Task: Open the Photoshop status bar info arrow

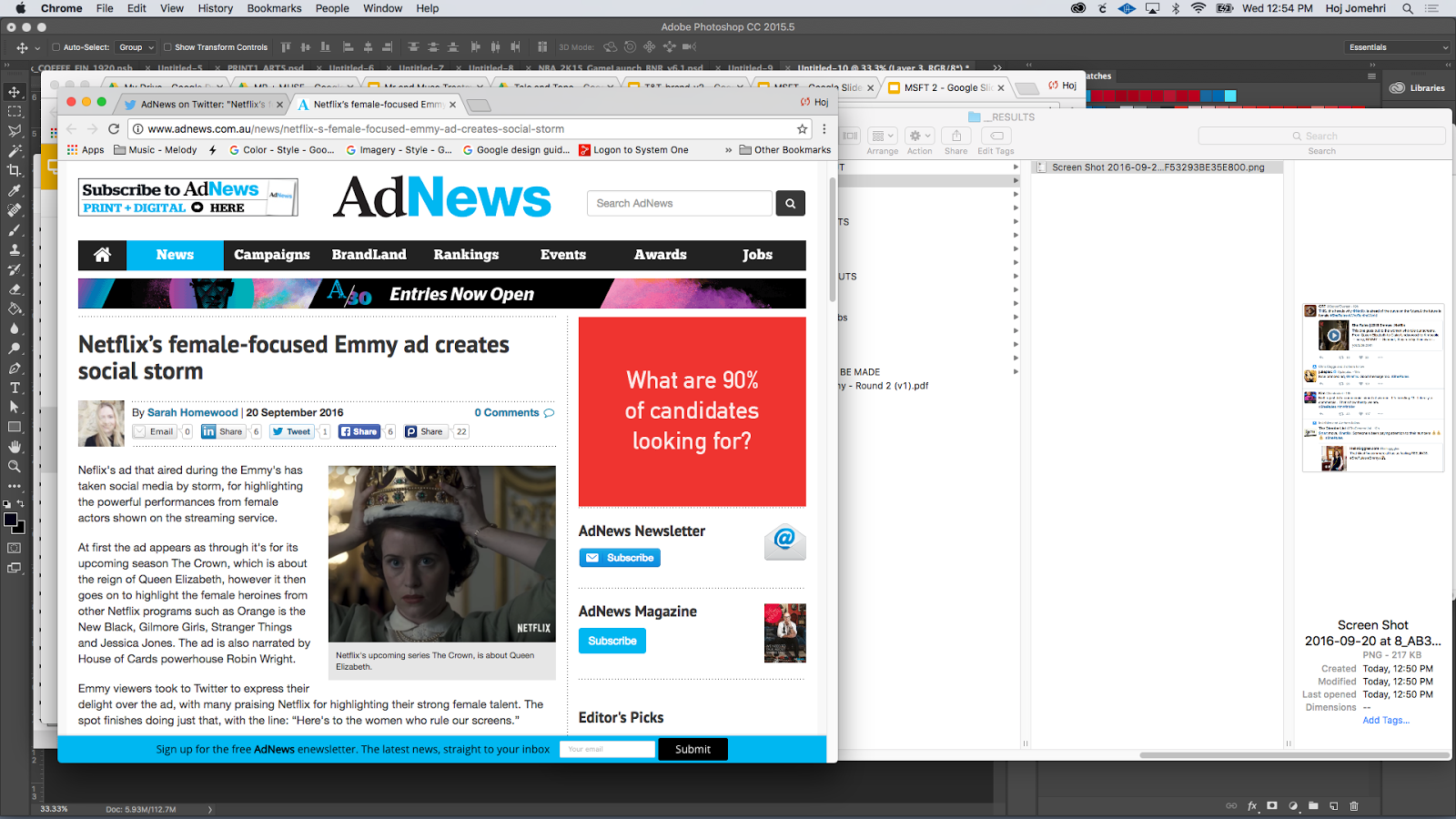Action: point(210,809)
